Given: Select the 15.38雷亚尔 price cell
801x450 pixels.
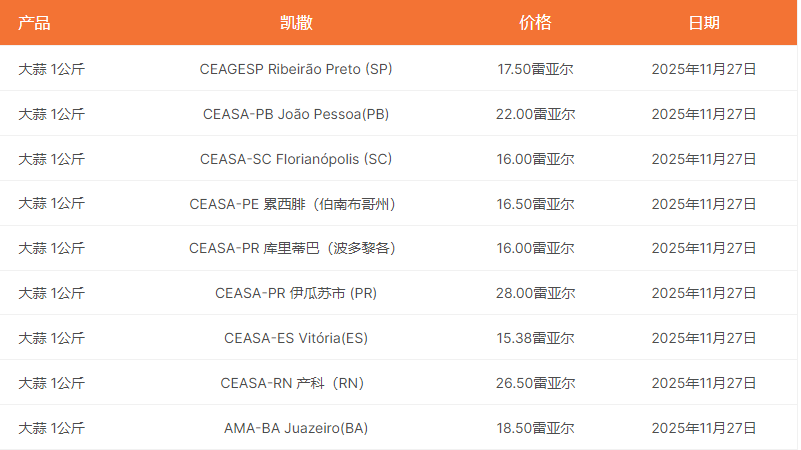Looking at the screenshot, I should coord(535,338).
